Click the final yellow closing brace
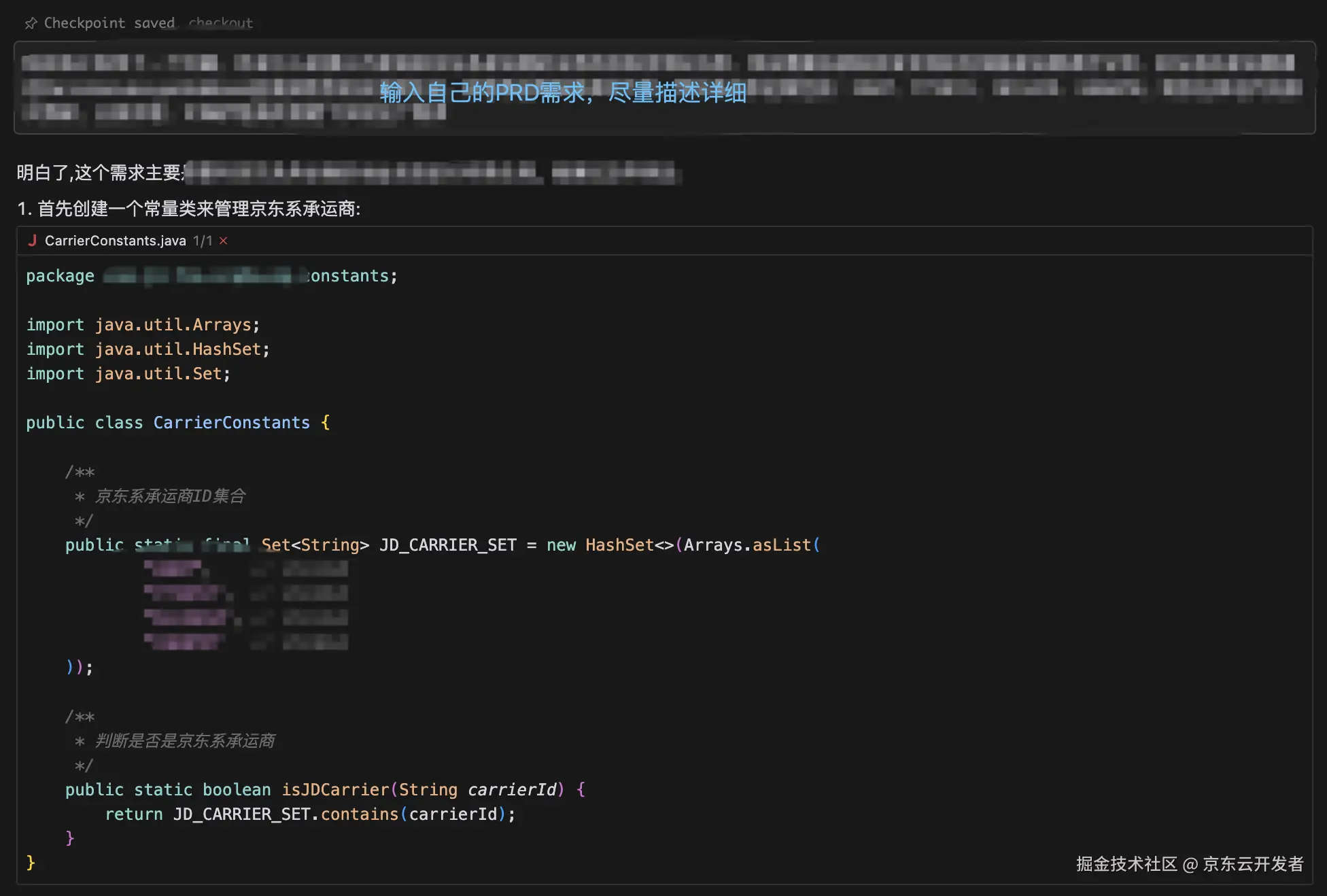The height and width of the screenshot is (896, 1327). 31,863
